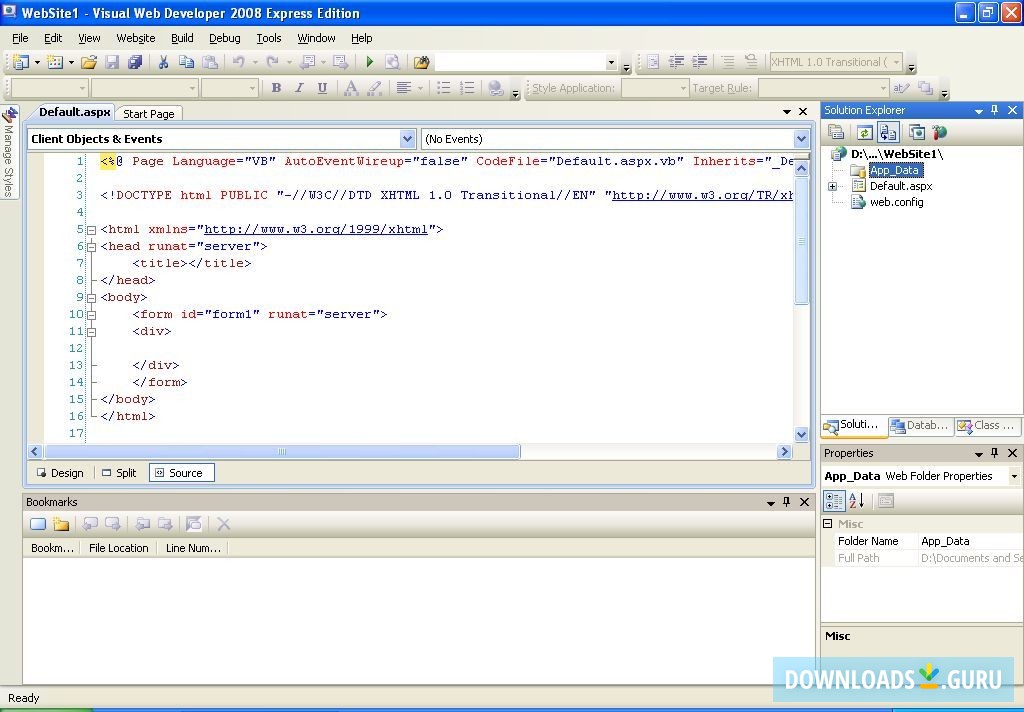This screenshot has width=1024, height=712.
Task: Open the Website menu
Action: [x=135, y=38]
